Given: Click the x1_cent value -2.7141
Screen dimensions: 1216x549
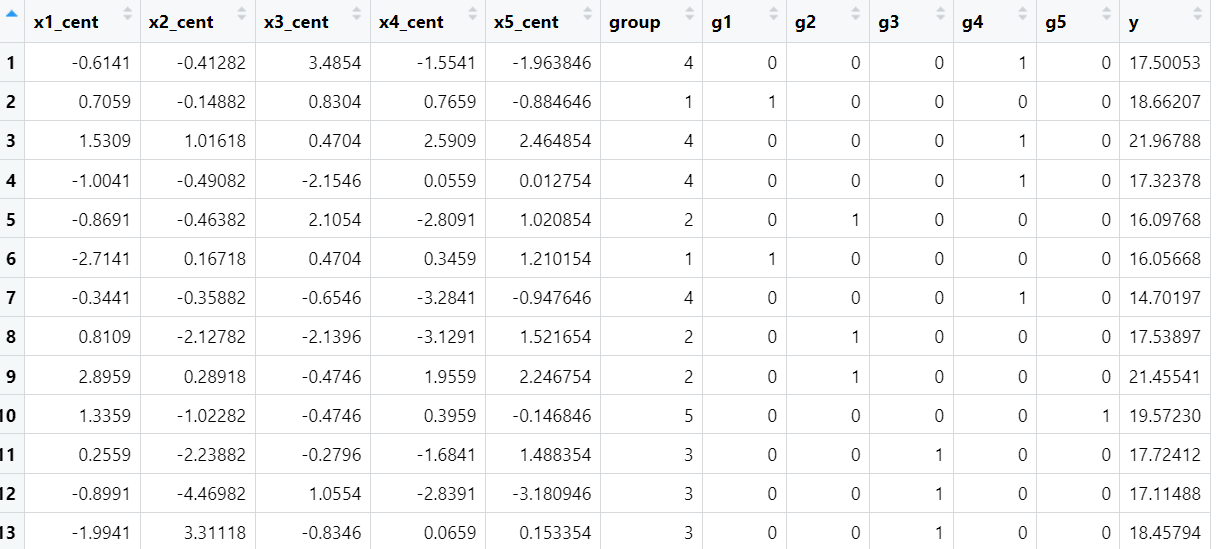Looking at the screenshot, I should coord(102,259).
